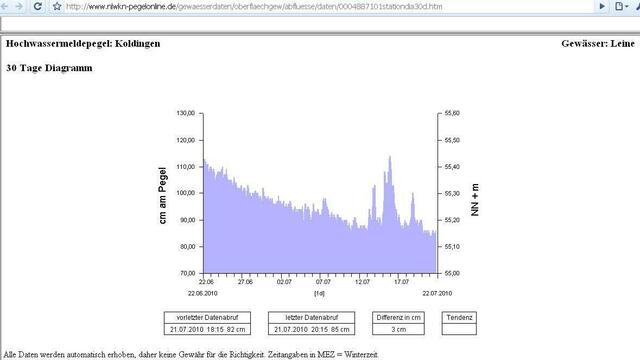Click heading 'Hochwassermeldepegel: Koldingen'

(x=83, y=44)
